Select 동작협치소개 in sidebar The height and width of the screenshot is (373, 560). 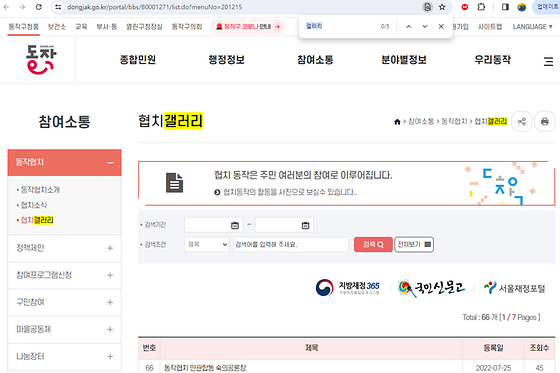click(x=40, y=190)
